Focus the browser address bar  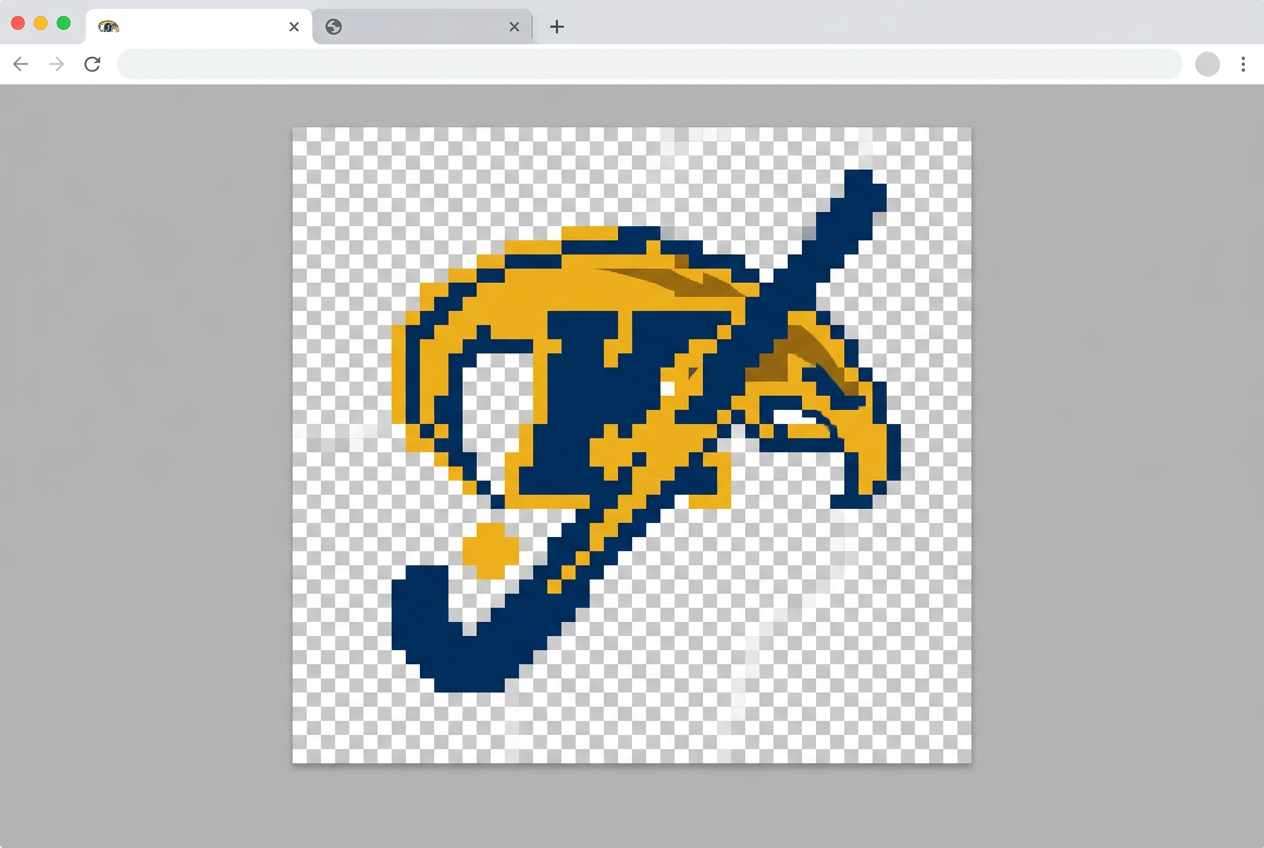click(650, 64)
